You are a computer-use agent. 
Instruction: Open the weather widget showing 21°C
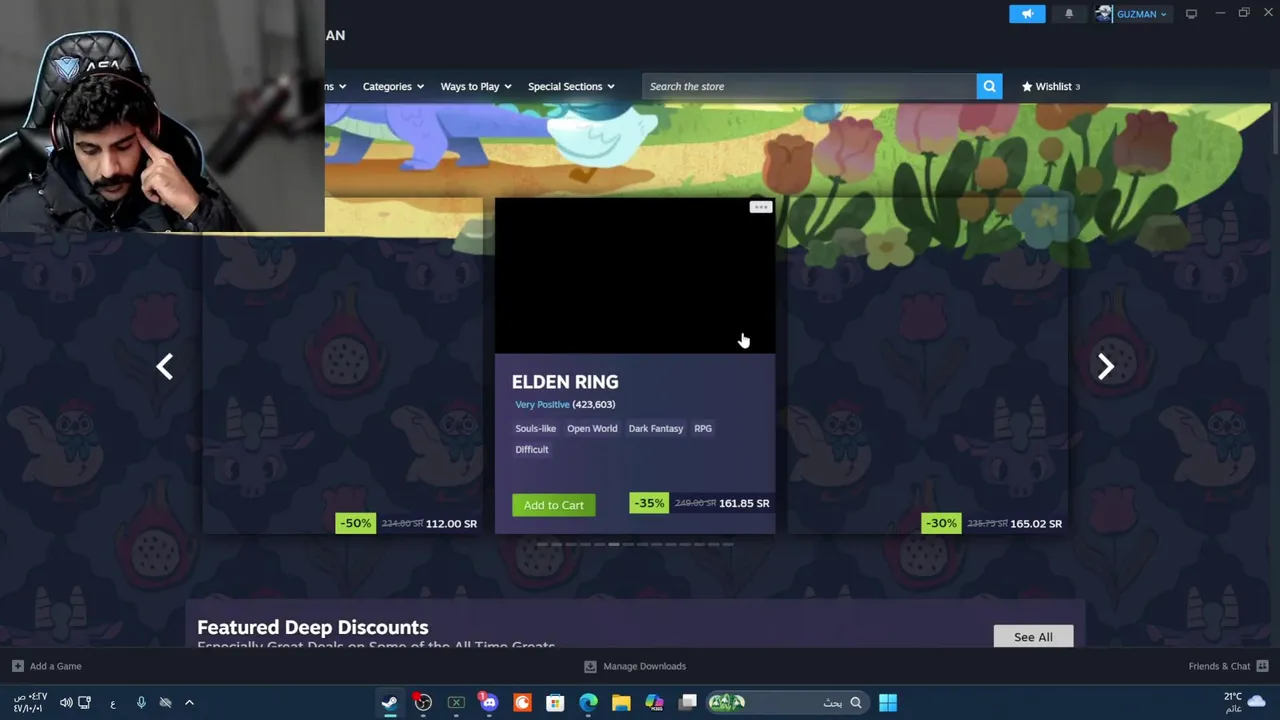click(1244, 702)
